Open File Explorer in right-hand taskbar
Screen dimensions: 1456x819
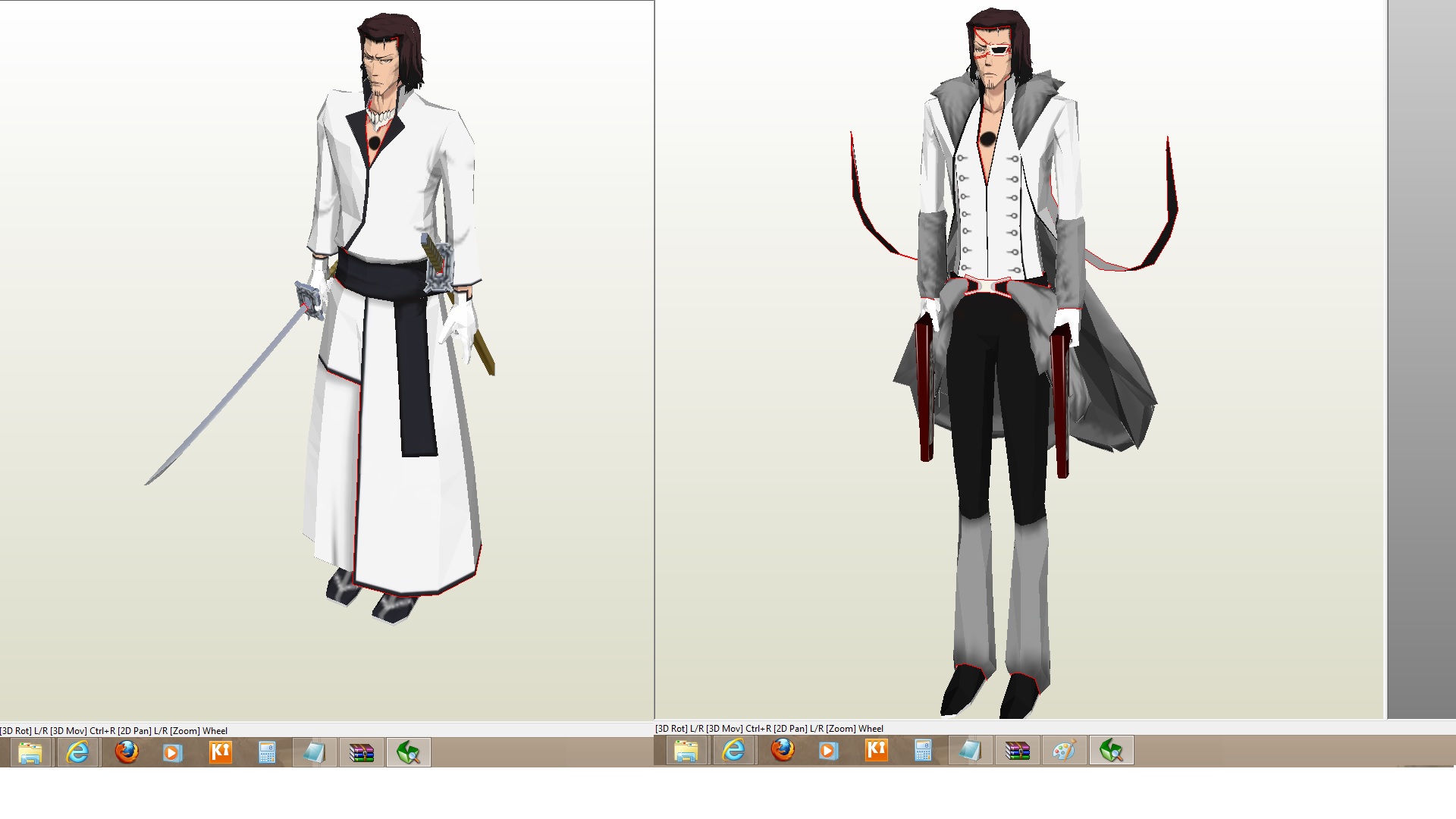[x=686, y=751]
